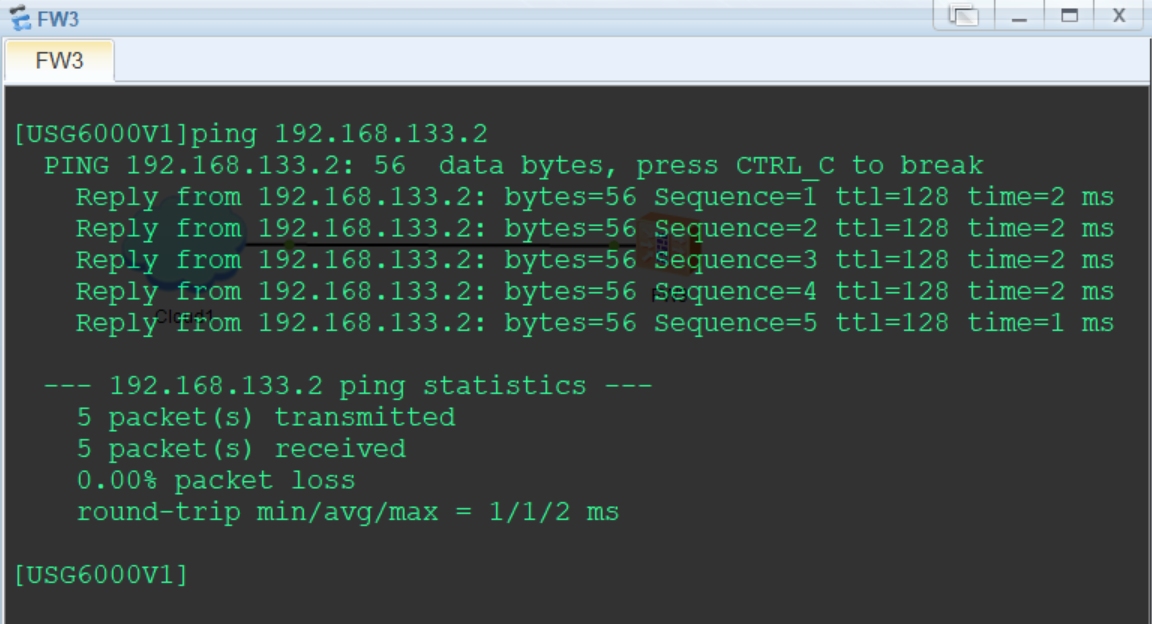Click the empty [USG6000V1] prompt at bottom
Screen dimensions: 1152x624
[101, 575]
